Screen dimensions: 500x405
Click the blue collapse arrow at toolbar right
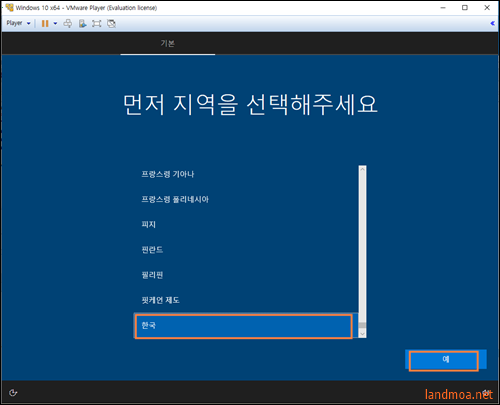(492, 23)
